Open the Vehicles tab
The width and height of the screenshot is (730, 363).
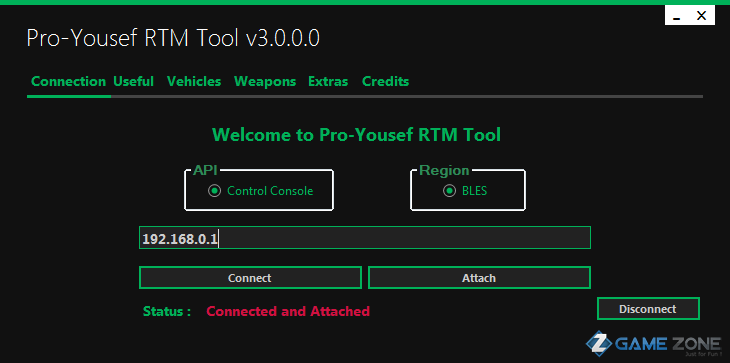[194, 81]
